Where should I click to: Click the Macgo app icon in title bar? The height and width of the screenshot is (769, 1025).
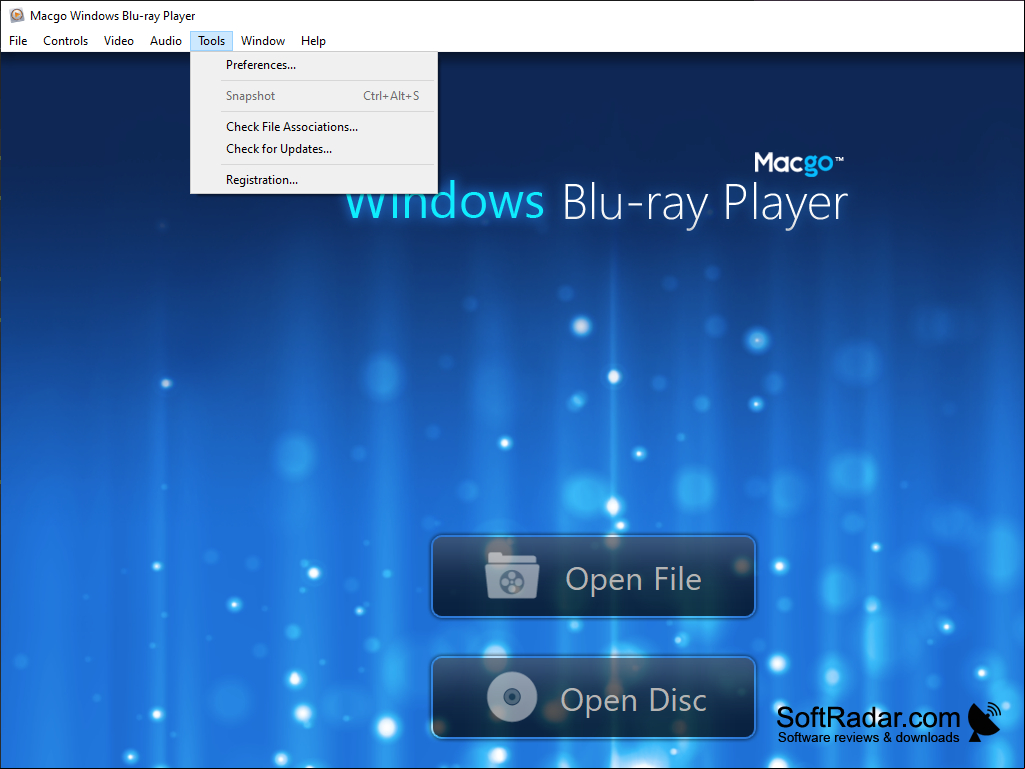point(16,15)
